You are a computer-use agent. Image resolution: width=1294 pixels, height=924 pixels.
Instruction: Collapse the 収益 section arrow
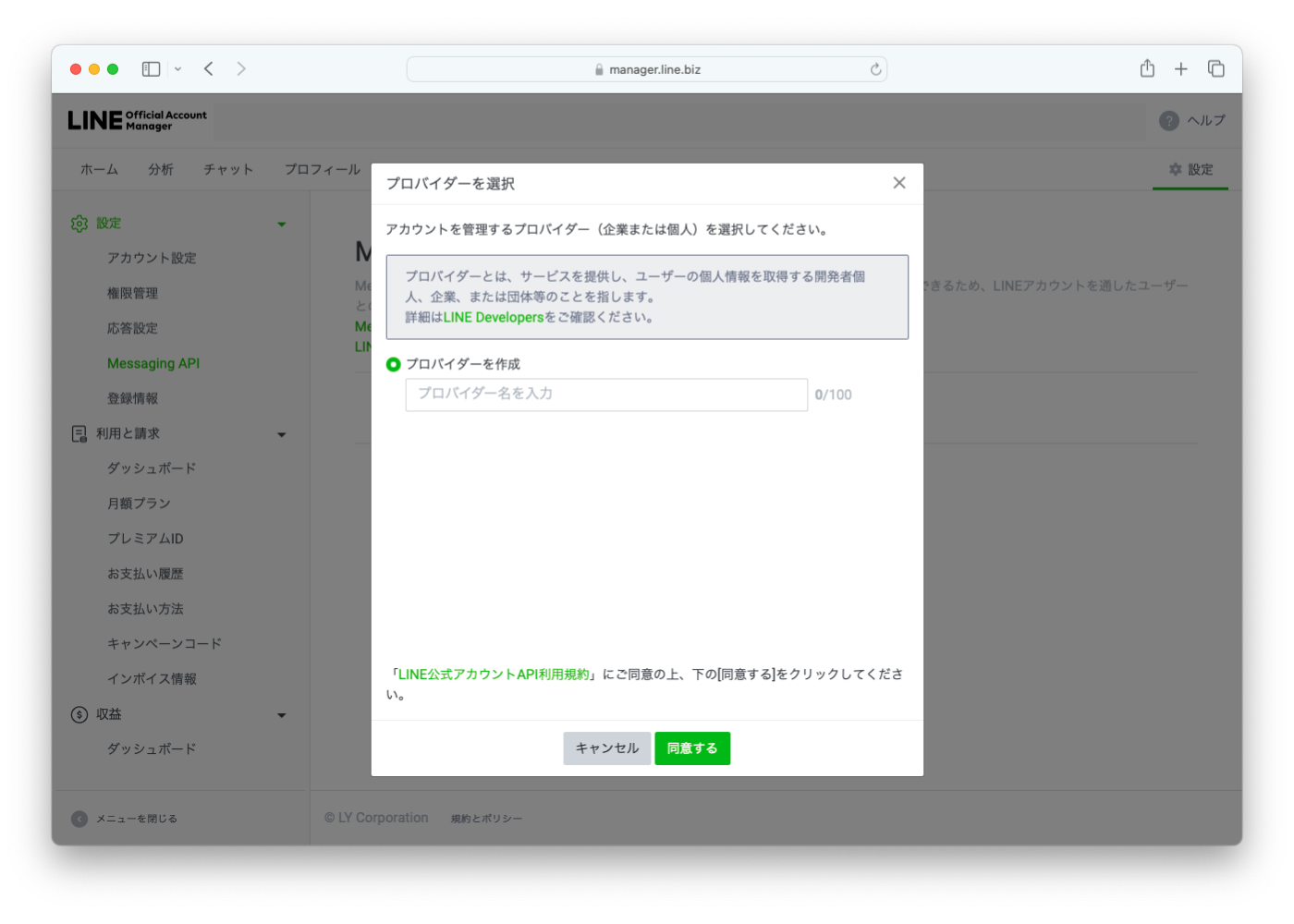point(282,715)
